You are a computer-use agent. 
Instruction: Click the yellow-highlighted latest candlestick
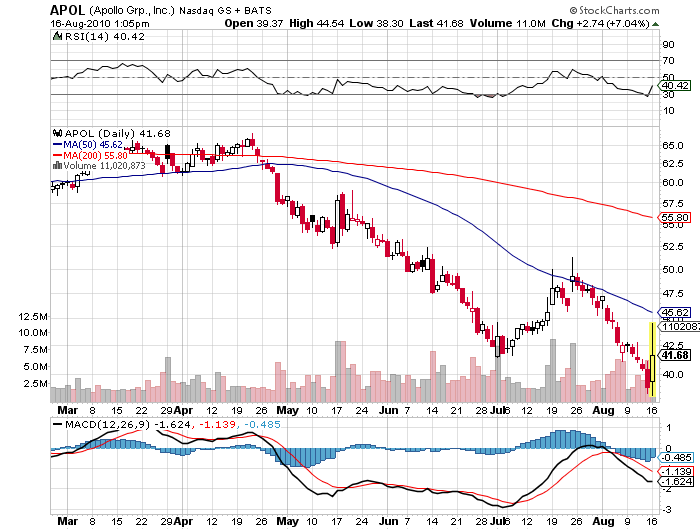point(652,359)
